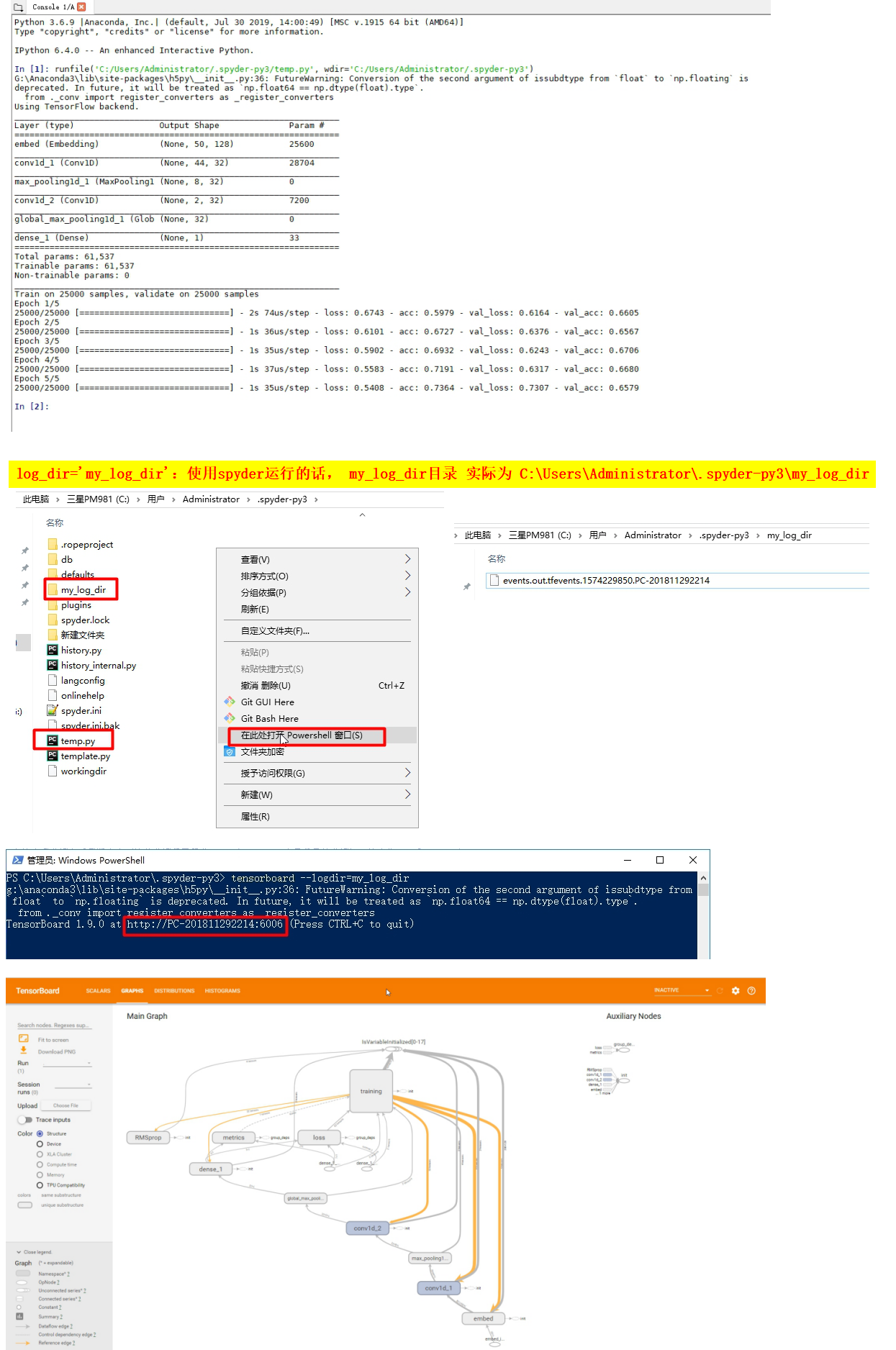Click the langconfig file icon
896x1350 pixels.
pyautogui.click(x=53, y=680)
